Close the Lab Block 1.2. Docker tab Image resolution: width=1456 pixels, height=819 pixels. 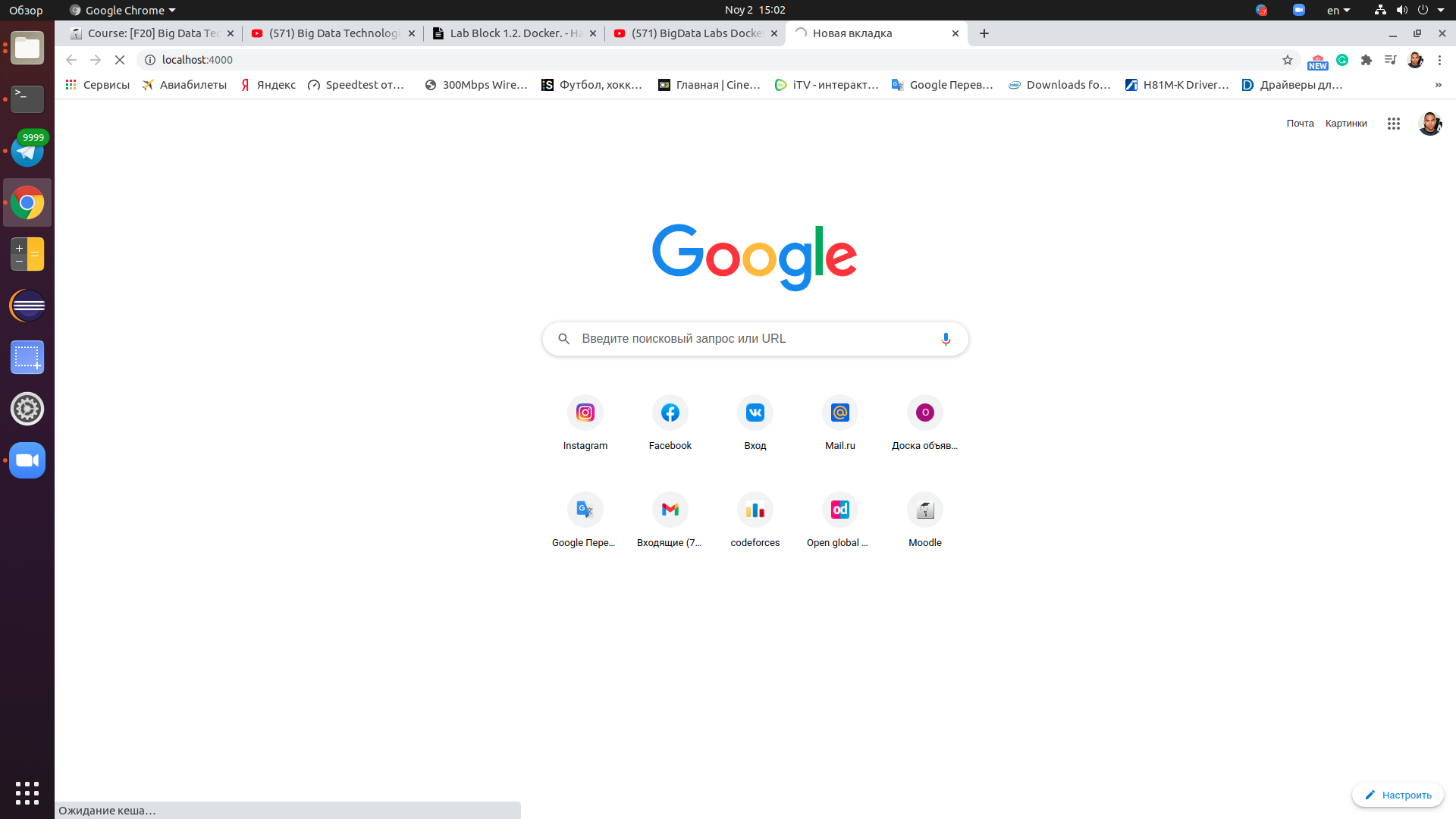[x=593, y=33]
